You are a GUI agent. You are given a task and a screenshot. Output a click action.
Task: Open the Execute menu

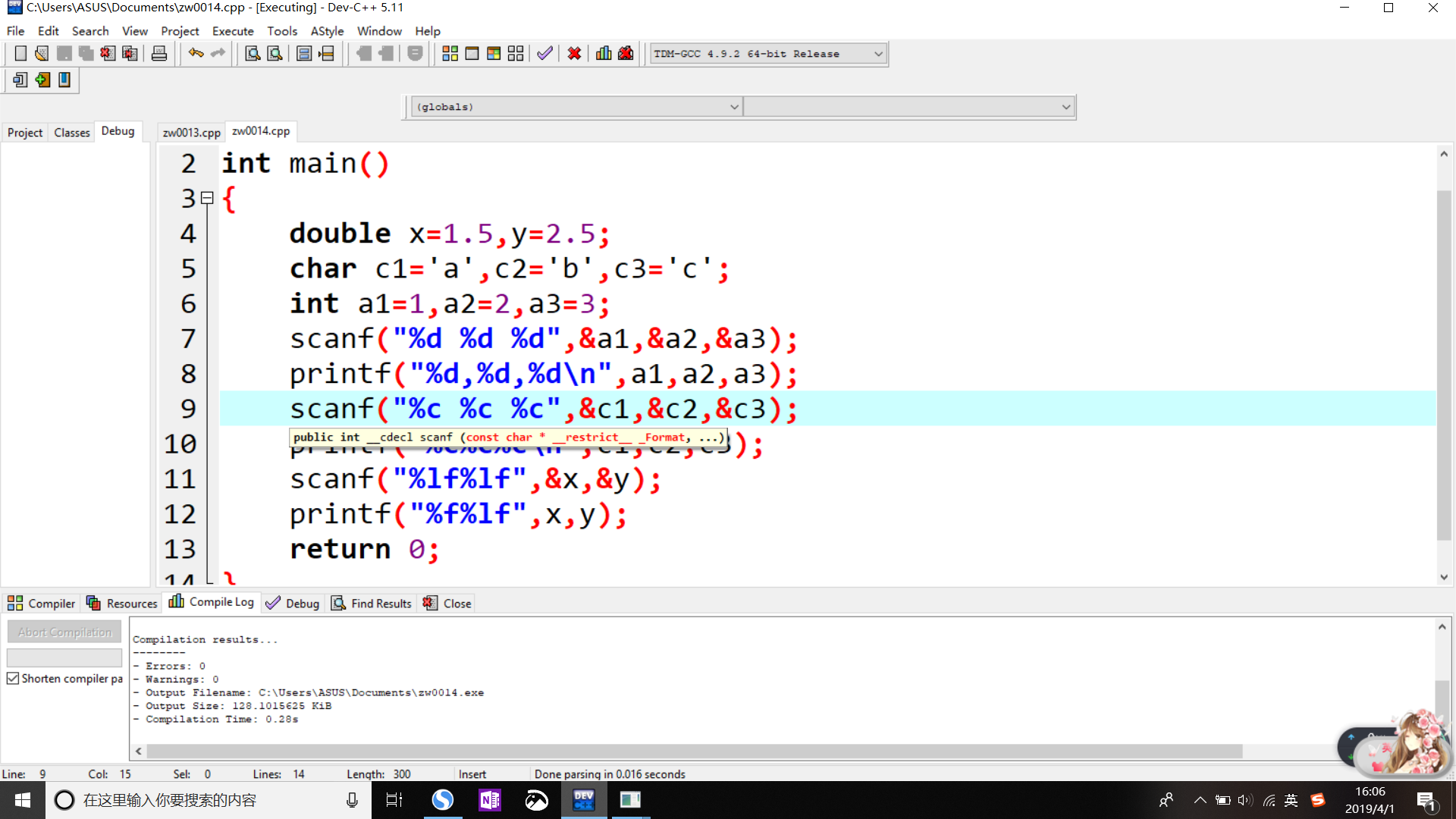tap(233, 31)
